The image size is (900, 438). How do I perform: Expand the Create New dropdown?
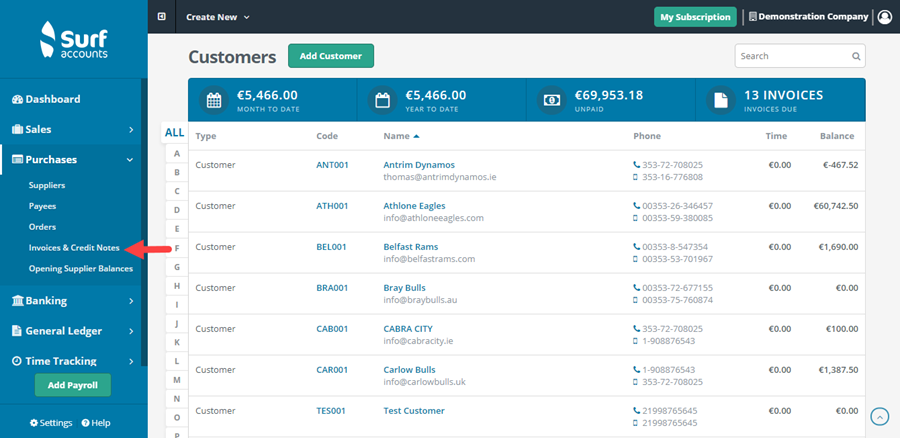pyautogui.click(x=218, y=17)
